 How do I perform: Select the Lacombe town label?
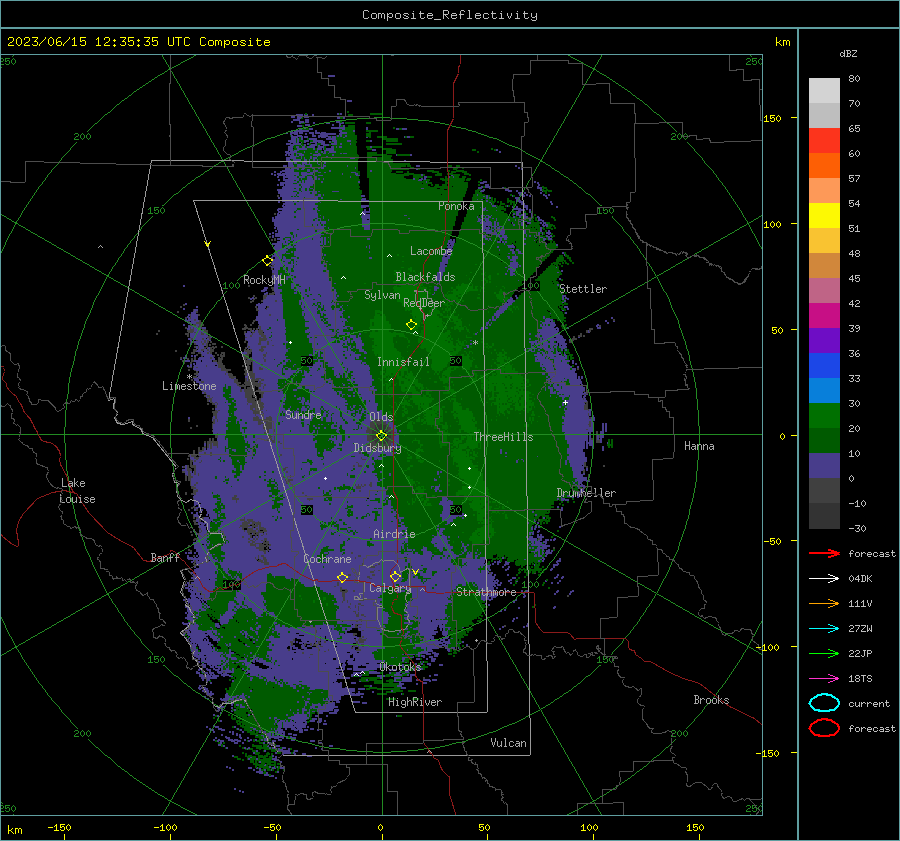coord(431,251)
